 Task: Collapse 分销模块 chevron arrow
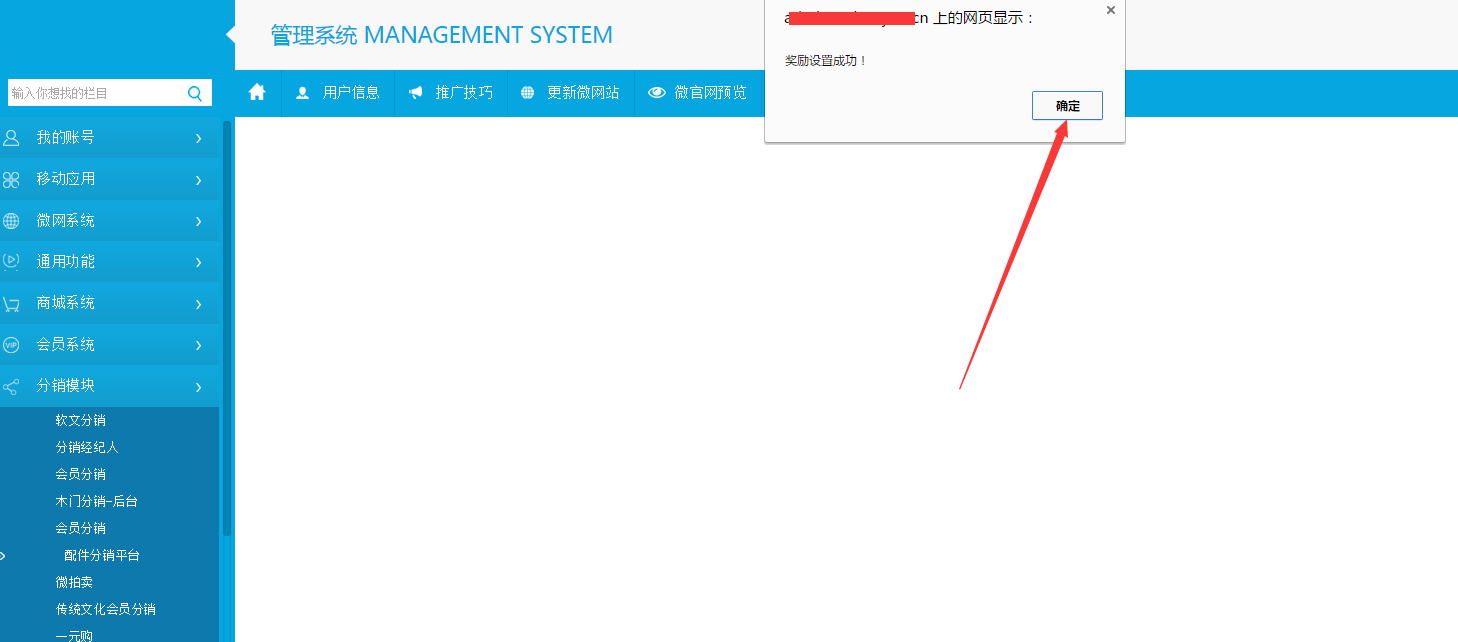[x=199, y=387]
